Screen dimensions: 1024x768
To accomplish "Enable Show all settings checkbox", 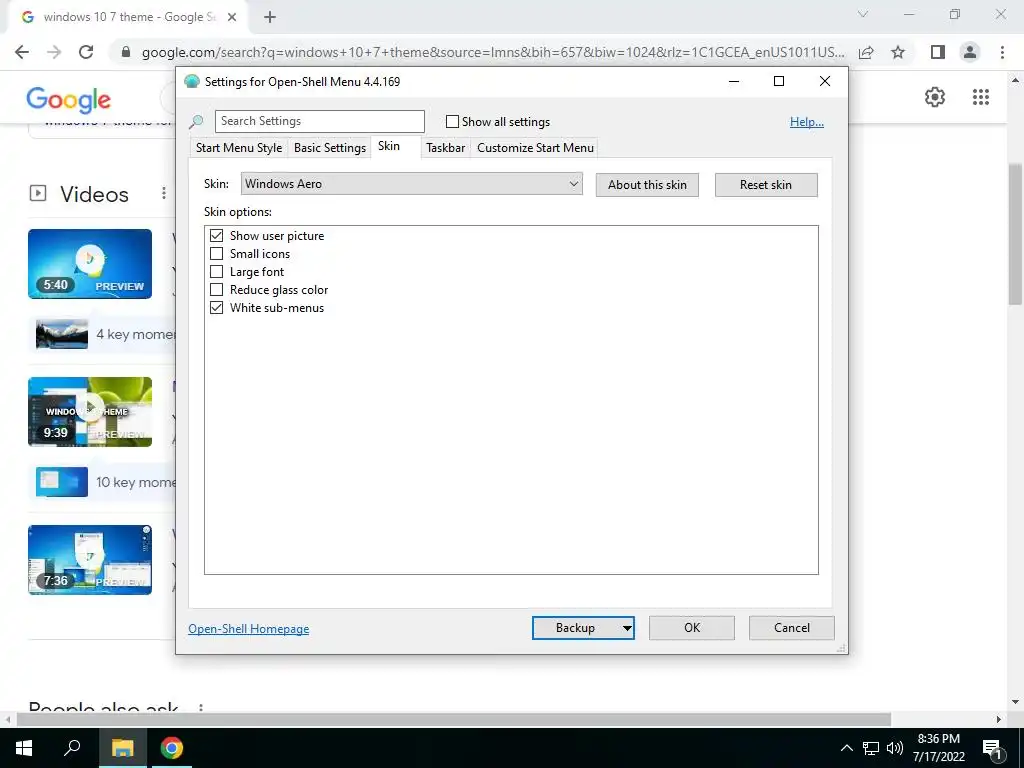I will pos(452,121).
